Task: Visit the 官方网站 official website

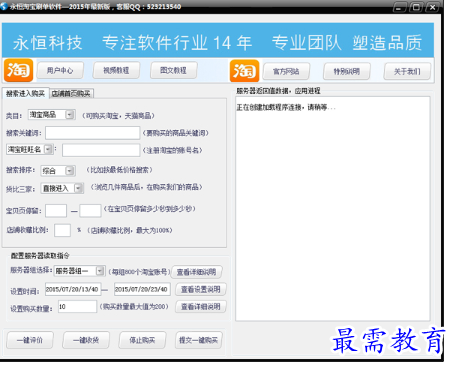Action: [286, 71]
